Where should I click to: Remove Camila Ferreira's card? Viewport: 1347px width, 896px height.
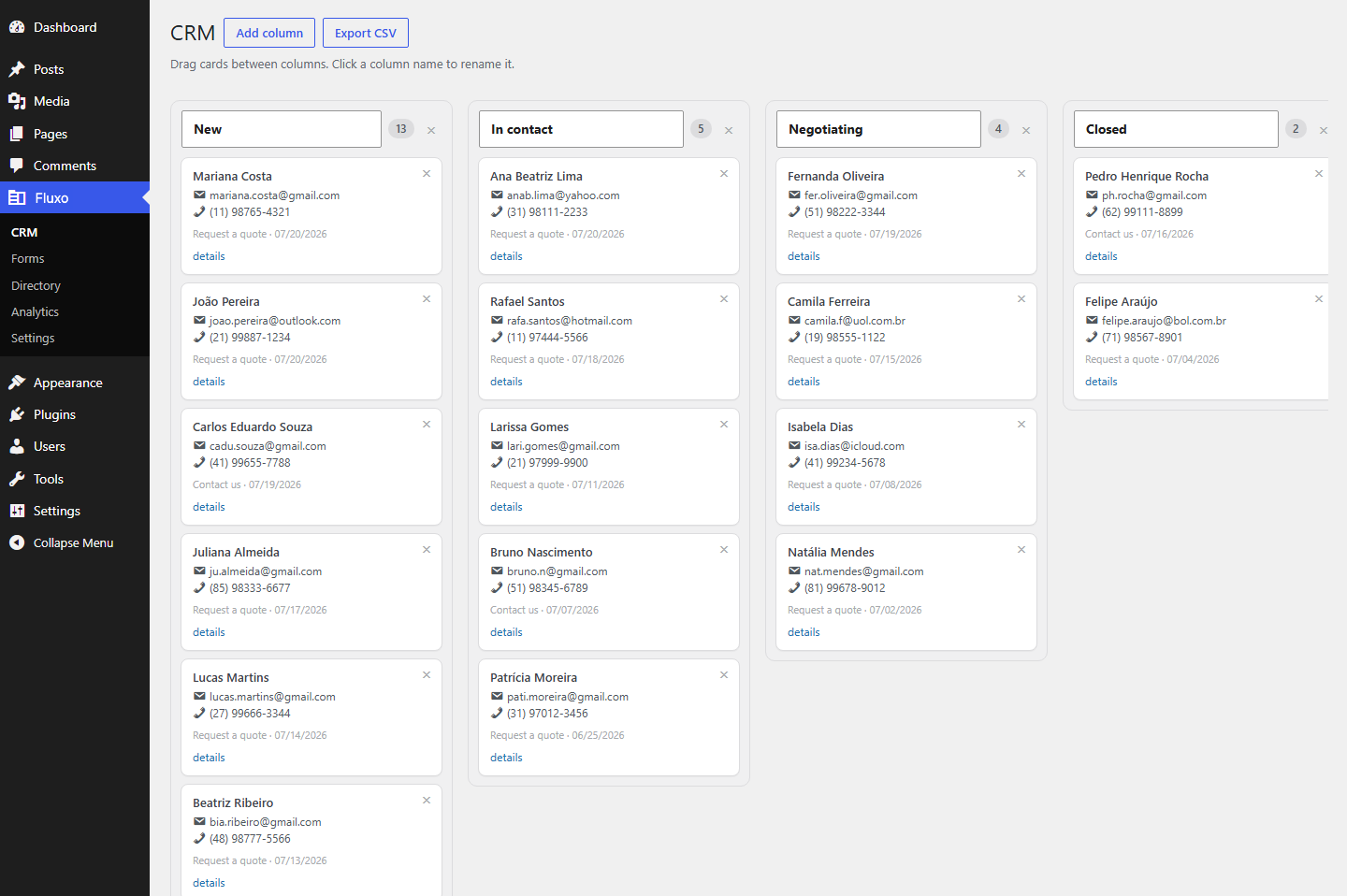(1021, 299)
